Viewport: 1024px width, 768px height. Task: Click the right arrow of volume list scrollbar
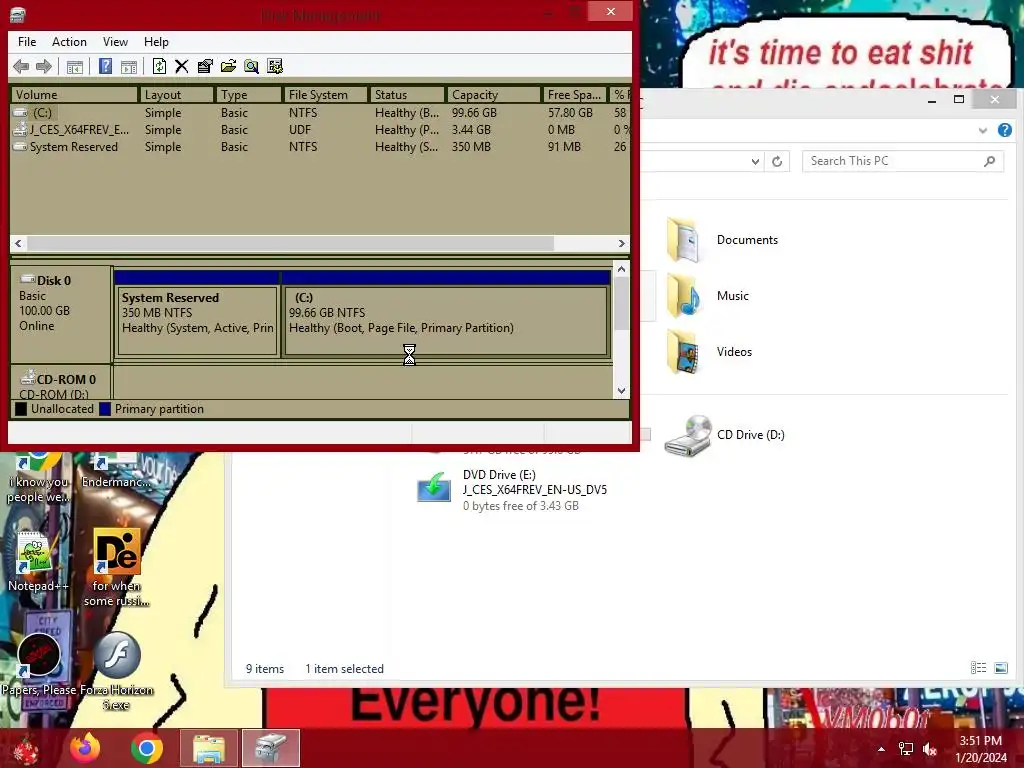pyautogui.click(x=621, y=243)
